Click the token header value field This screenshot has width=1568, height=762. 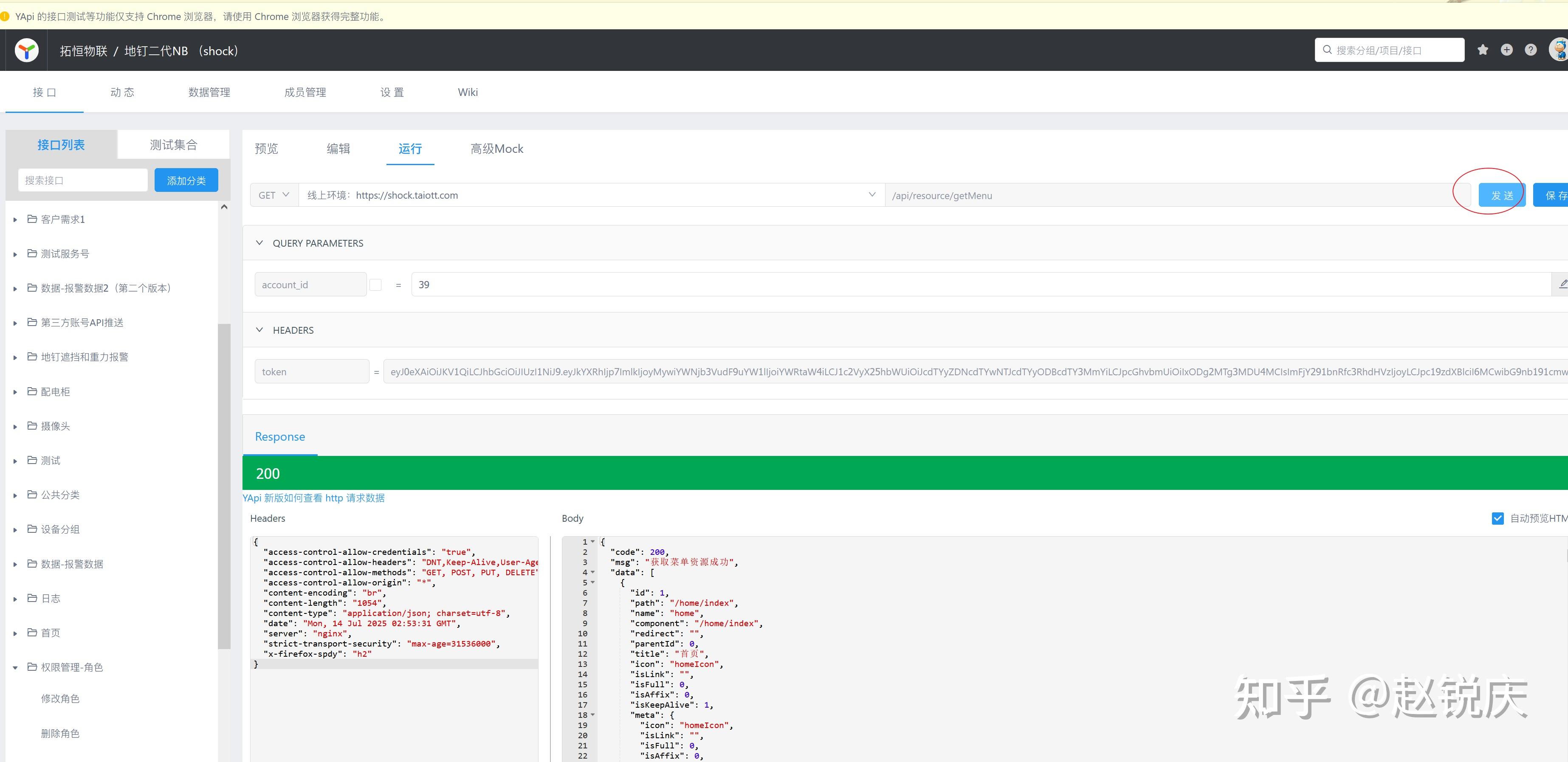click(976, 371)
